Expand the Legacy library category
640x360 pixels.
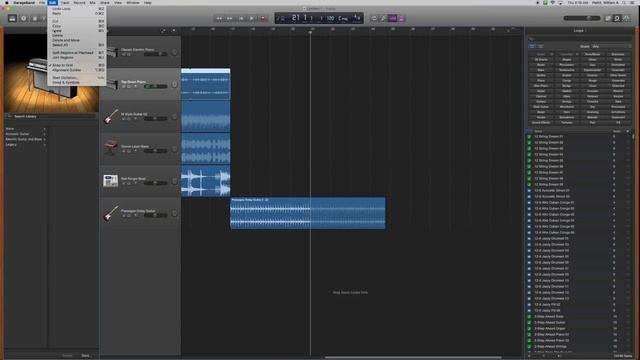pyautogui.click(x=25, y=144)
